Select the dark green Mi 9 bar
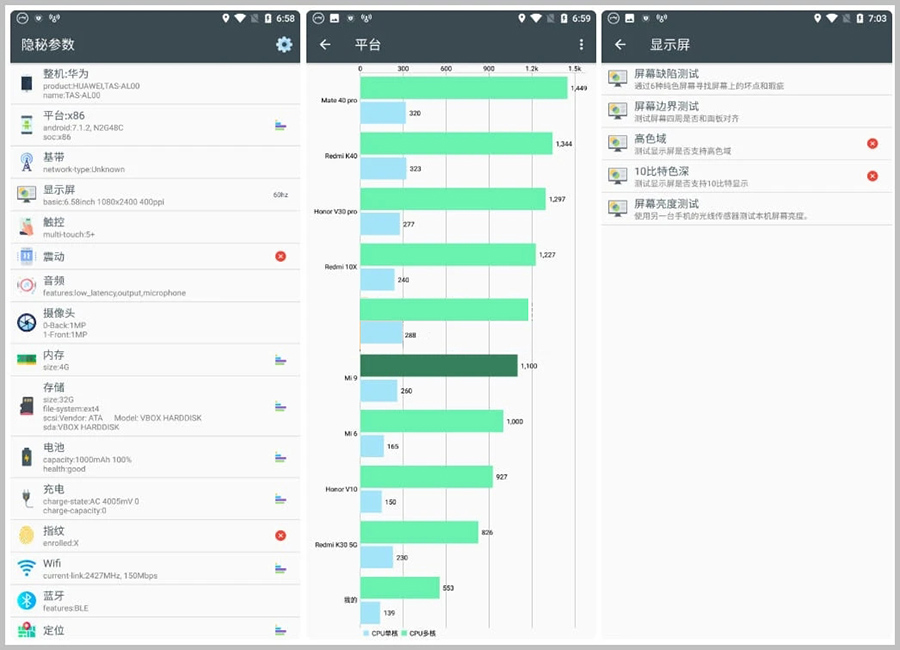The height and width of the screenshot is (650, 900). pyautogui.click(x=438, y=366)
